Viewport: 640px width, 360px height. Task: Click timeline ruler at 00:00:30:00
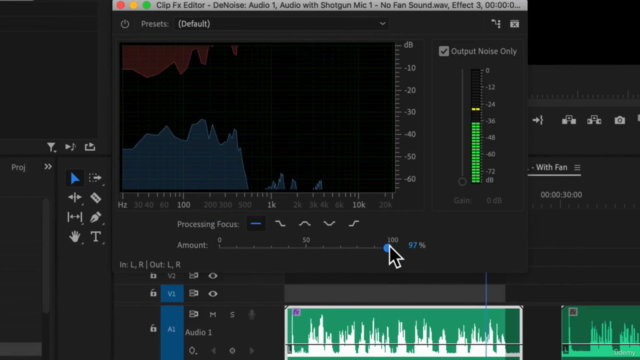(x=561, y=195)
